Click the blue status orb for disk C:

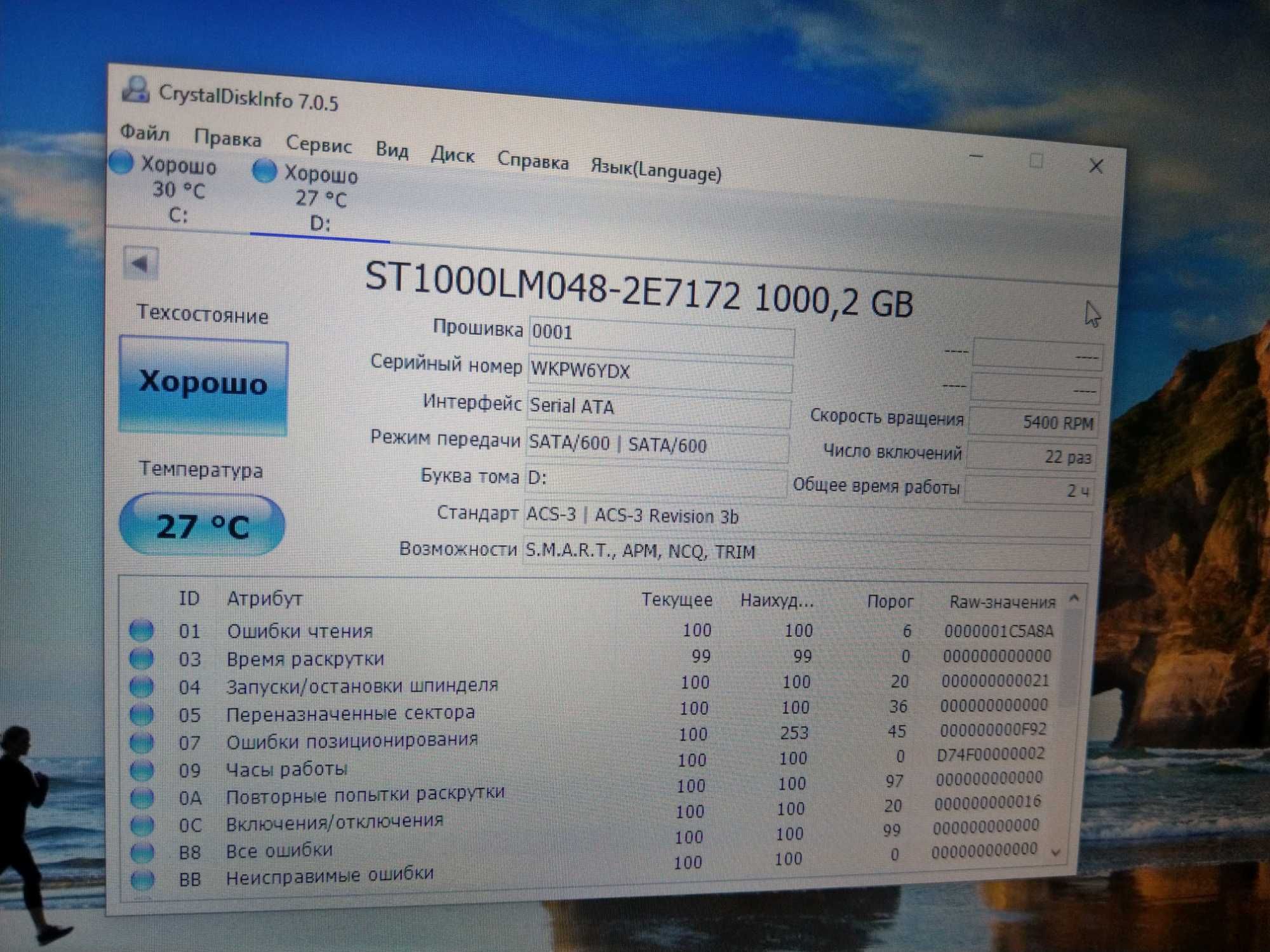(121, 162)
